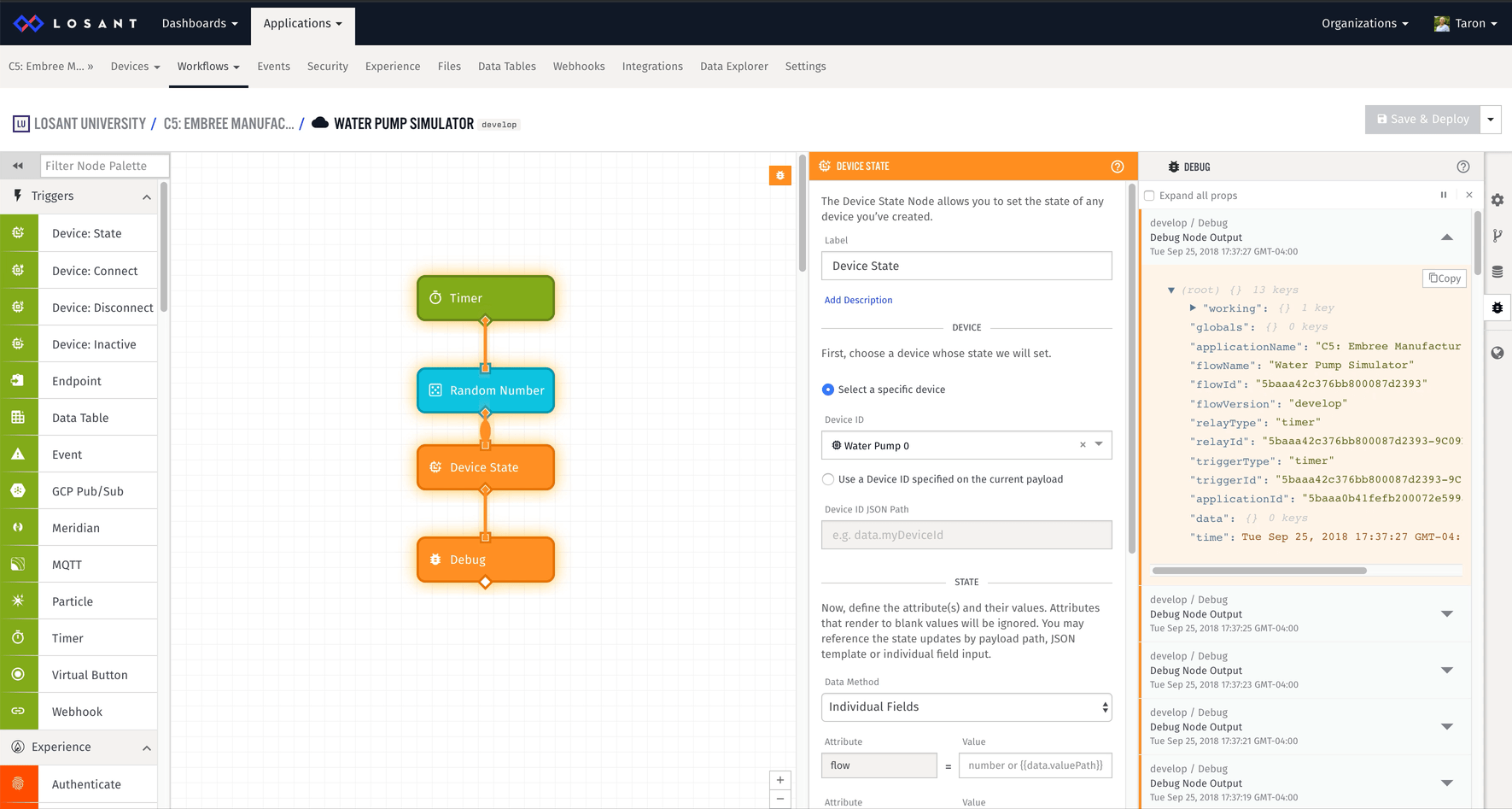Collapse the Triggers palette section
This screenshot has width=1512, height=809.
[x=147, y=196]
